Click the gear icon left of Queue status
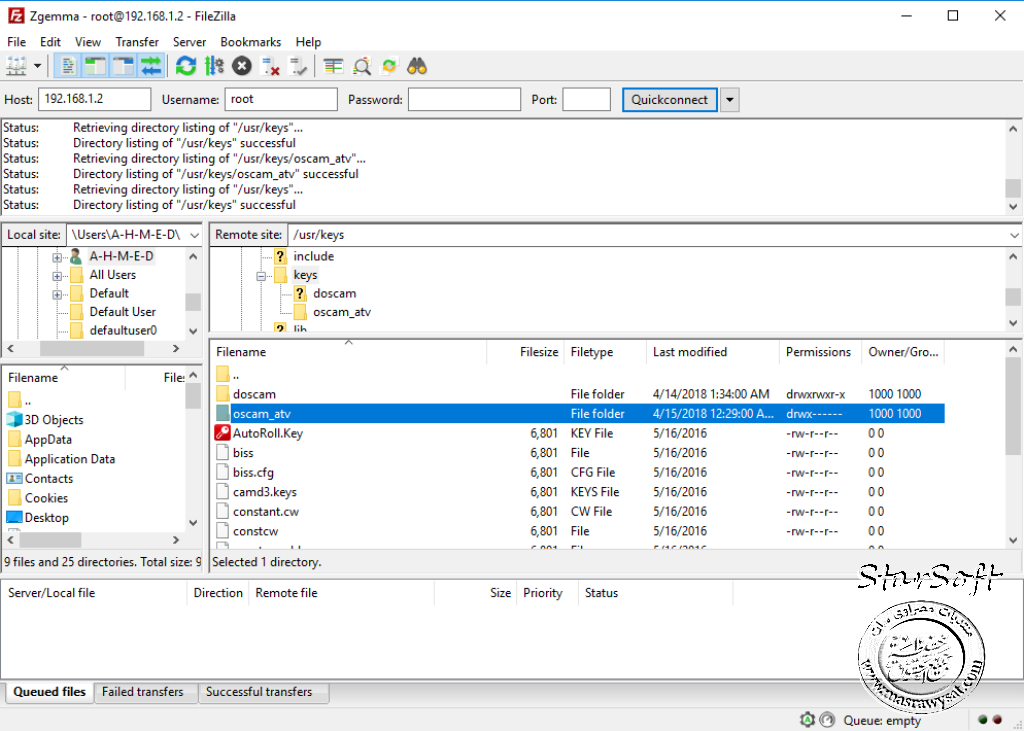1024x731 pixels. coord(808,720)
